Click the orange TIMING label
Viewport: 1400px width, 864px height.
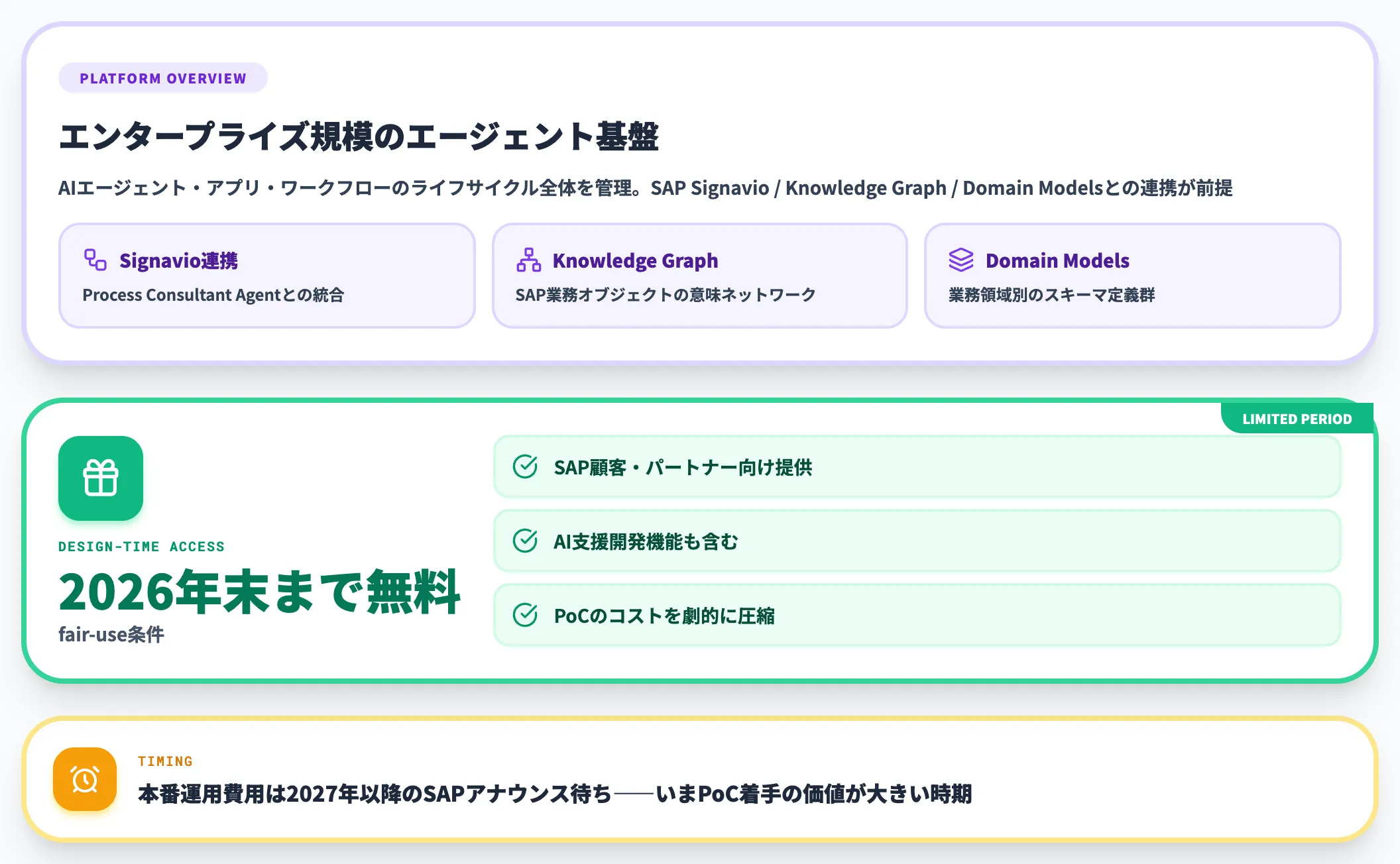pos(166,761)
